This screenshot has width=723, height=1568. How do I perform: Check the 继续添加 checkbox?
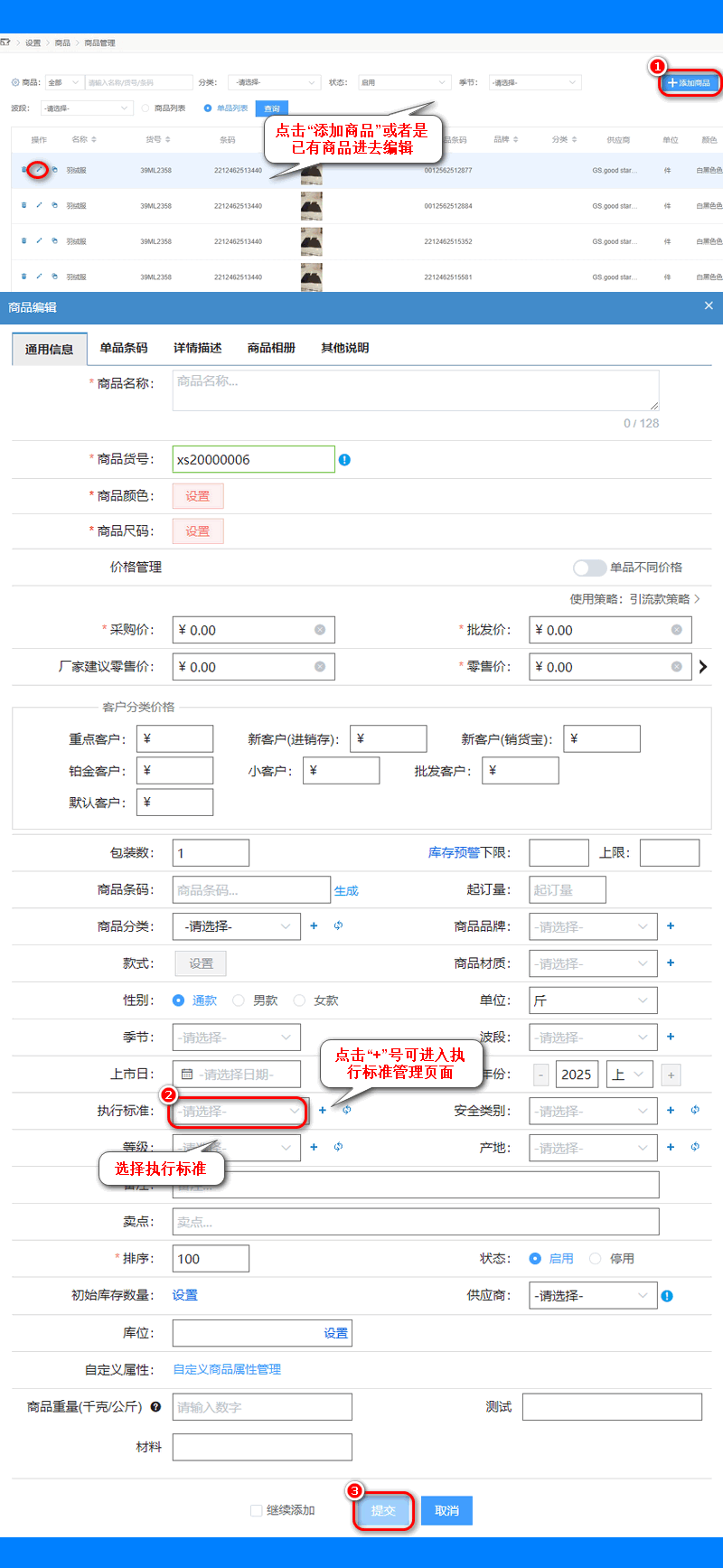pos(256,1510)
